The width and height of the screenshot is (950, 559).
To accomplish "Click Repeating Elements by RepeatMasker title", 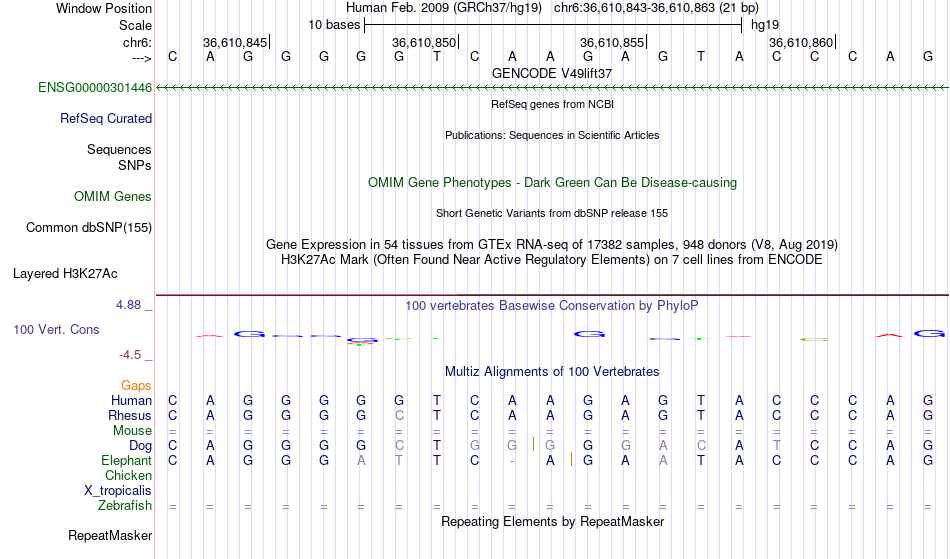I will pyautogui.click(x=552, y=522).
